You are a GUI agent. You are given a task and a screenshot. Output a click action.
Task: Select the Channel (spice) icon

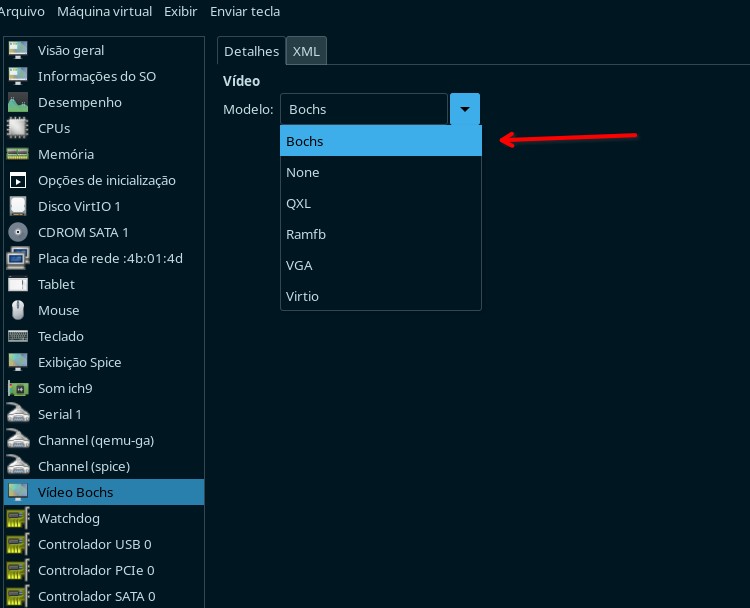tap(18, 465)
